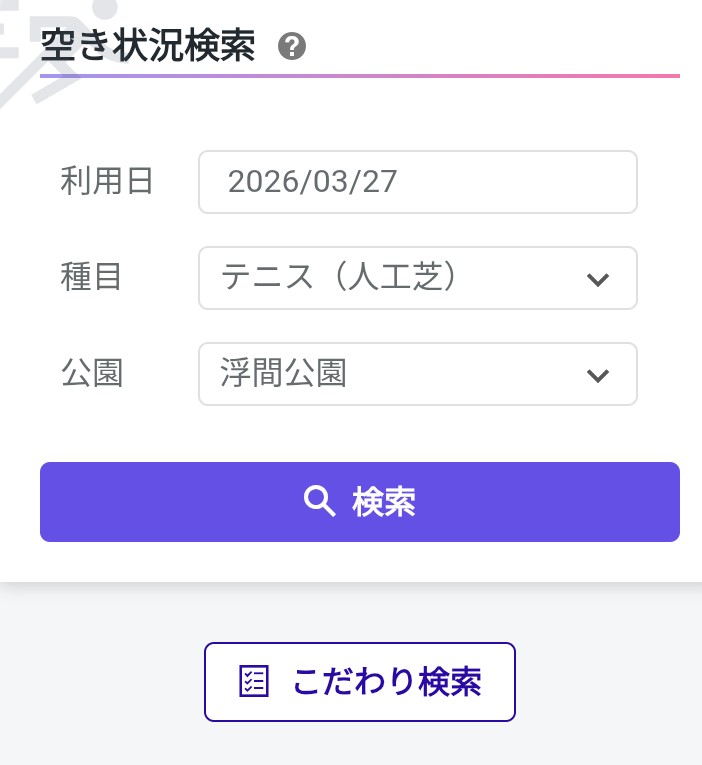The image size is (702, 765).
Task: Click the gradient underline below the heading
Action: coord(360,75)
